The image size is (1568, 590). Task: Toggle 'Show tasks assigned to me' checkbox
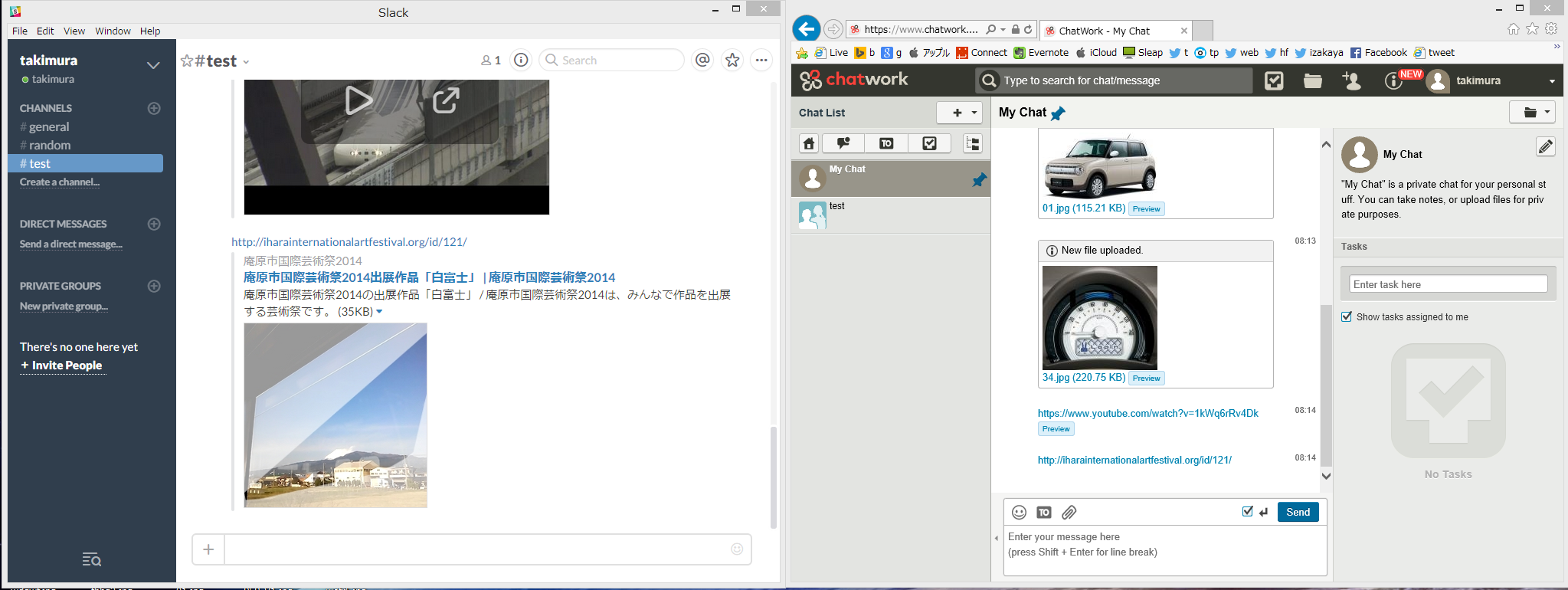pyautogui.click(x=1347, y=316)
